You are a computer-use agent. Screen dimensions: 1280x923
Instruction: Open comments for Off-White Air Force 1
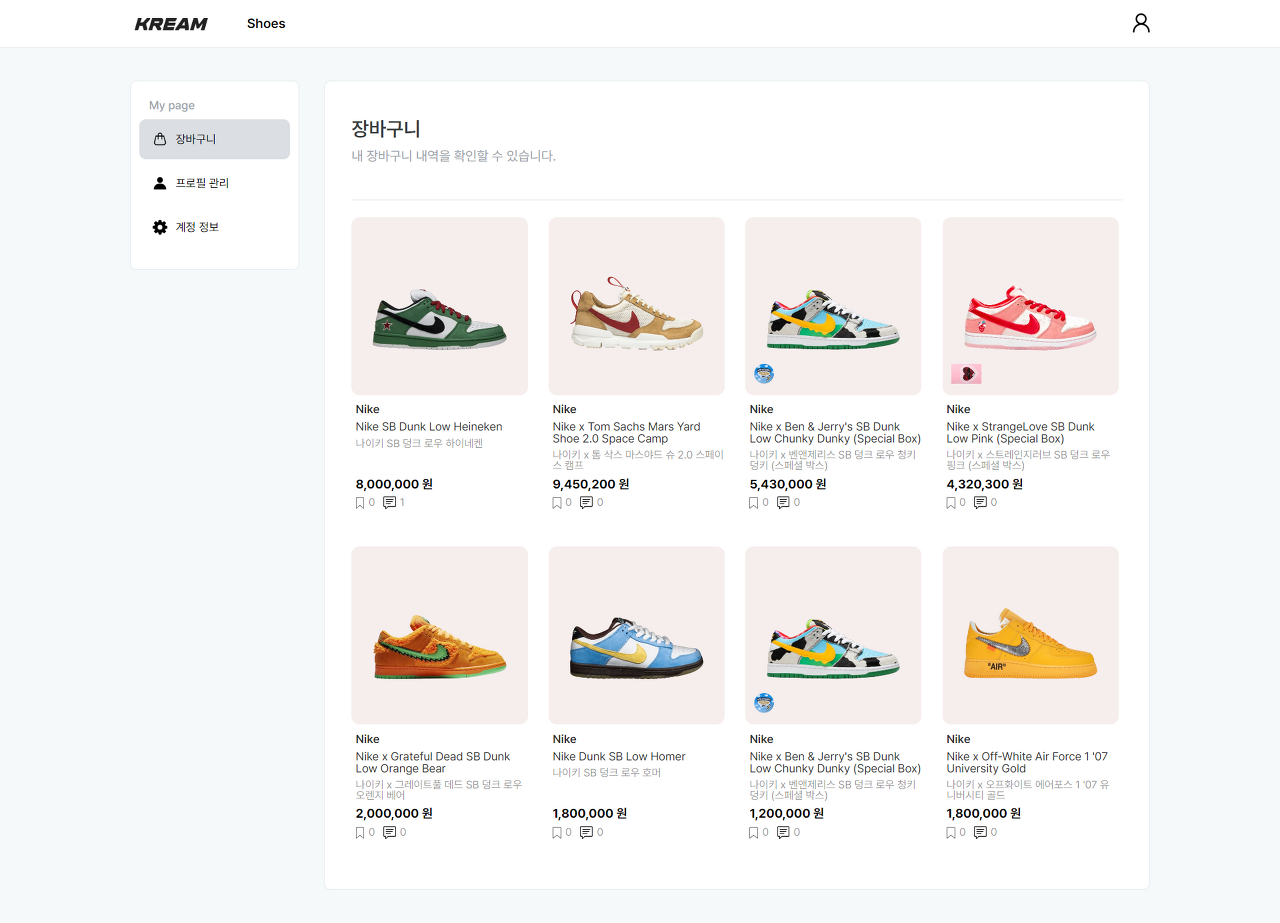click(981, 832)
